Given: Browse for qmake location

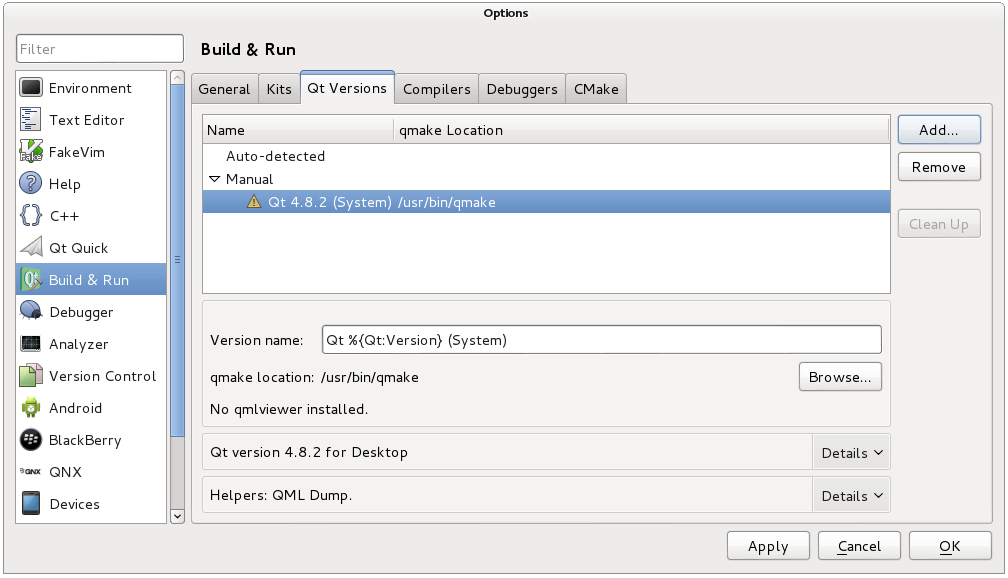Looking at the screenshot, I should click(x=840, y=377).
